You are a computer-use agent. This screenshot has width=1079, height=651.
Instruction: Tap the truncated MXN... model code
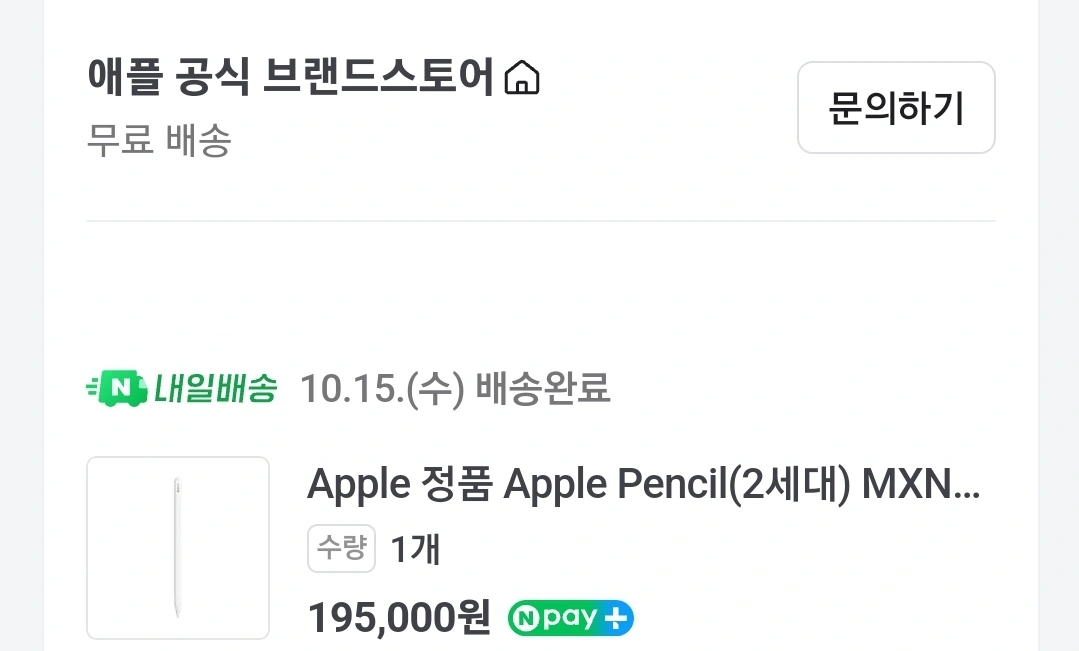(921, 485)
